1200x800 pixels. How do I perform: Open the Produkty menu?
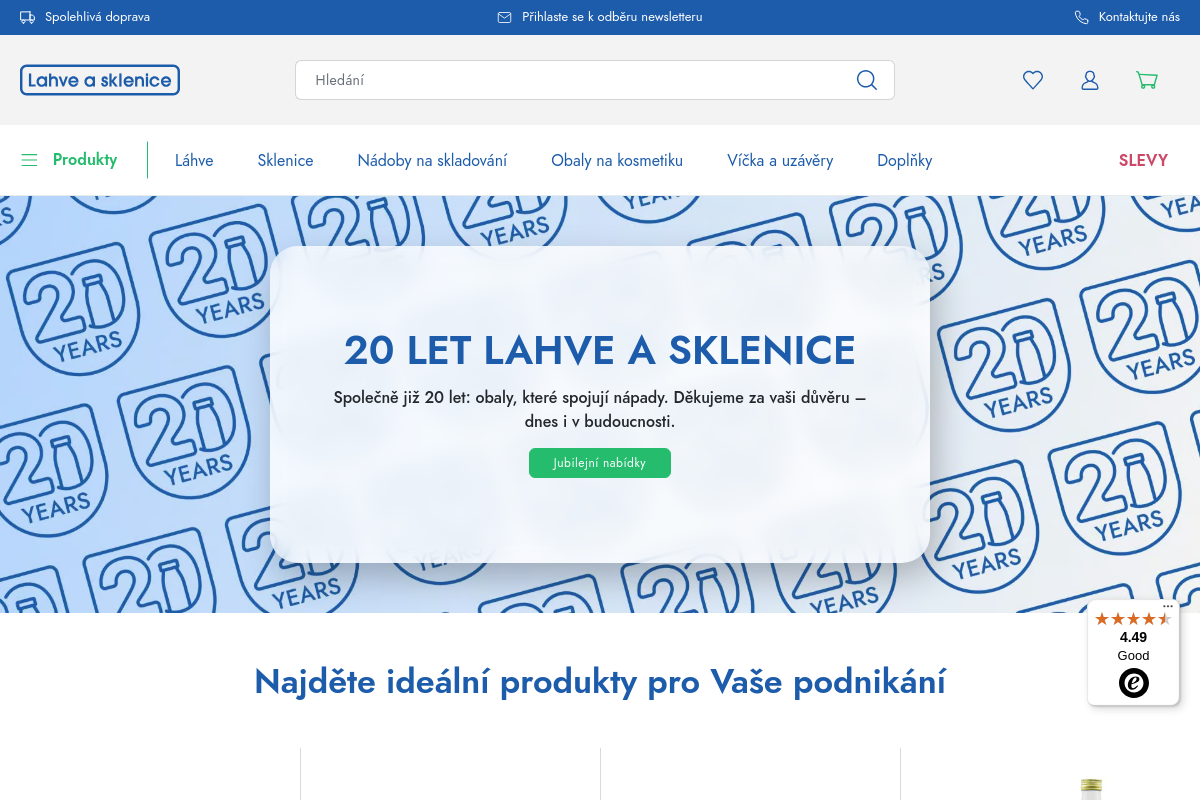point(85,160)
